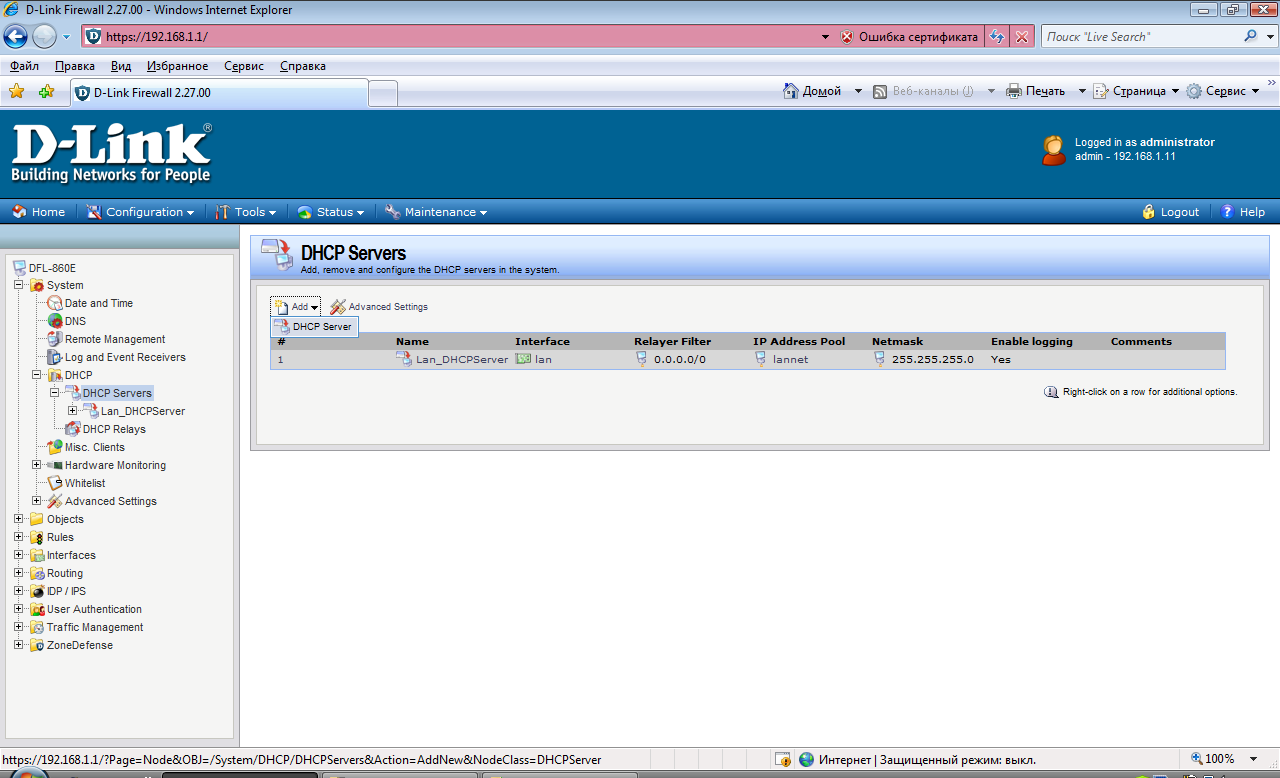The width and height of the screenshot is (1280, 778).
Task: Click the Lan_DHCPServer name in table
Action: (x=462, y=359)
